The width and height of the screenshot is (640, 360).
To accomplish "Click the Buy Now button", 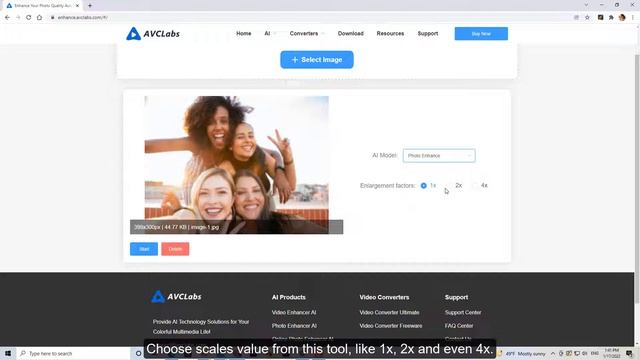I will point(481,33).
